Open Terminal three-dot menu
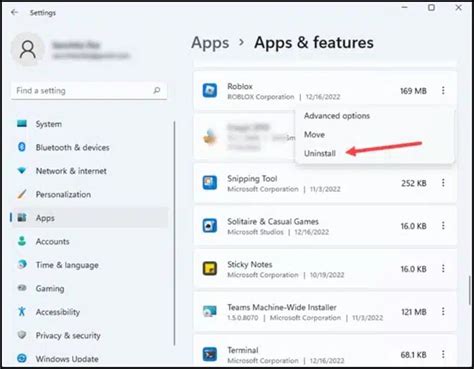Screen dimensions: 474x369 pyautogui.click(x=443, y=355)
